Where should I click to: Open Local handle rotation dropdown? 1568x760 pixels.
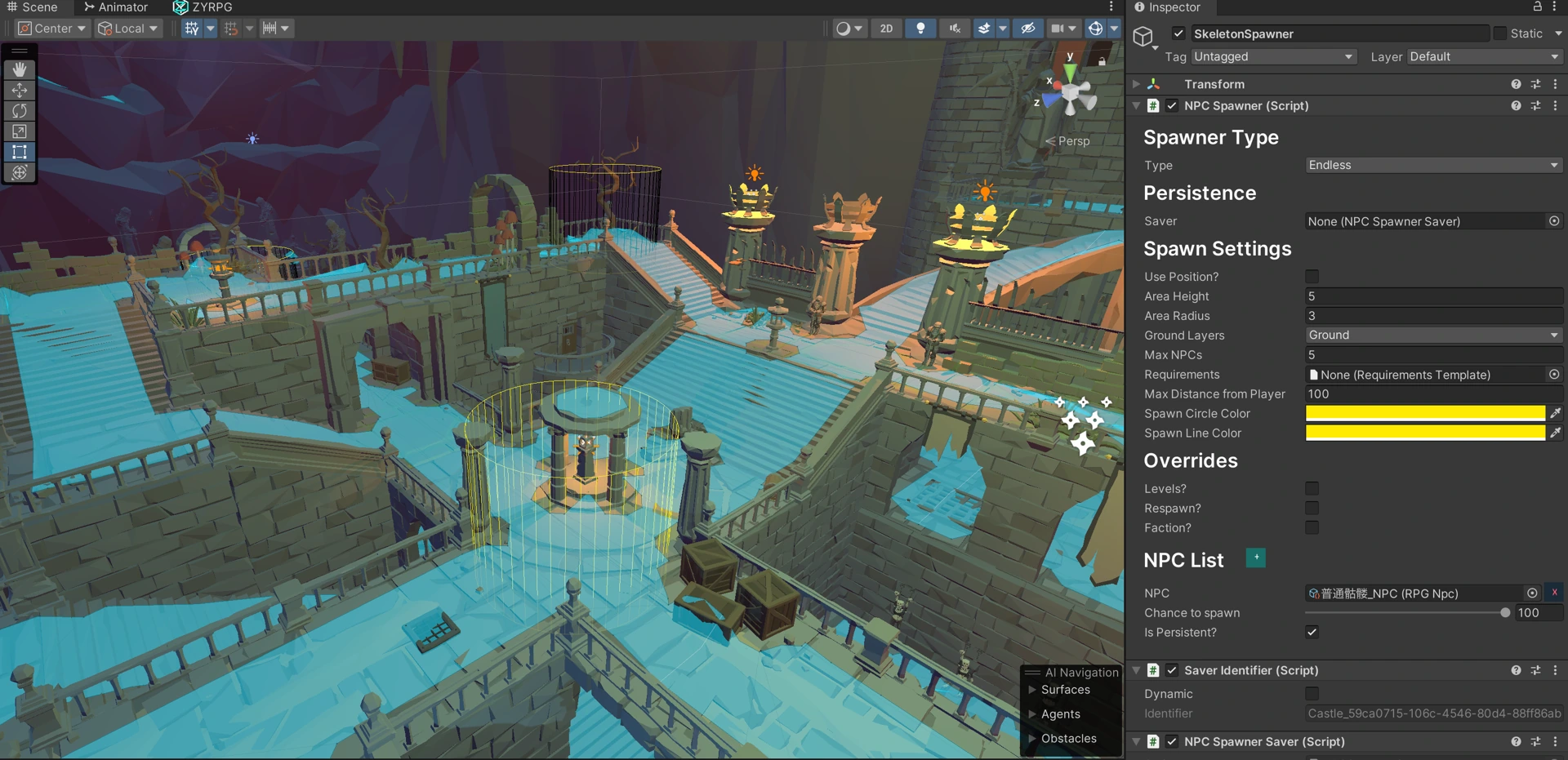tap(127, 29)
